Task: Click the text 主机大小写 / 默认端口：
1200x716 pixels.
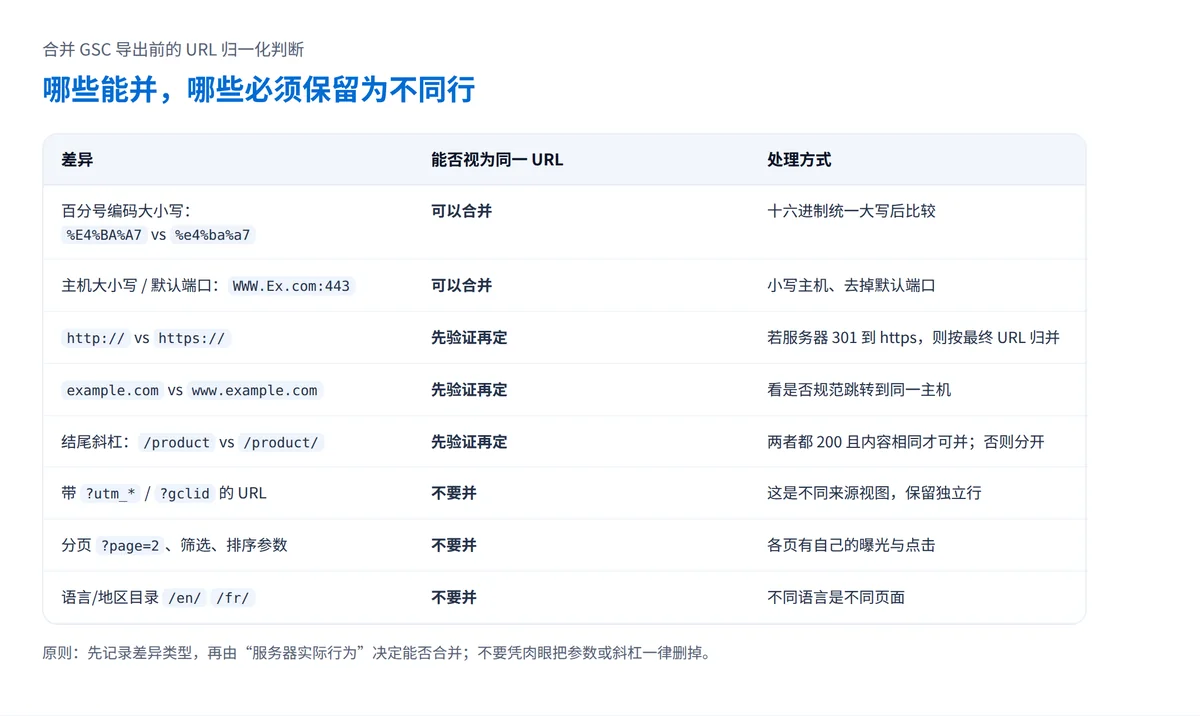Action: [141, 286]
